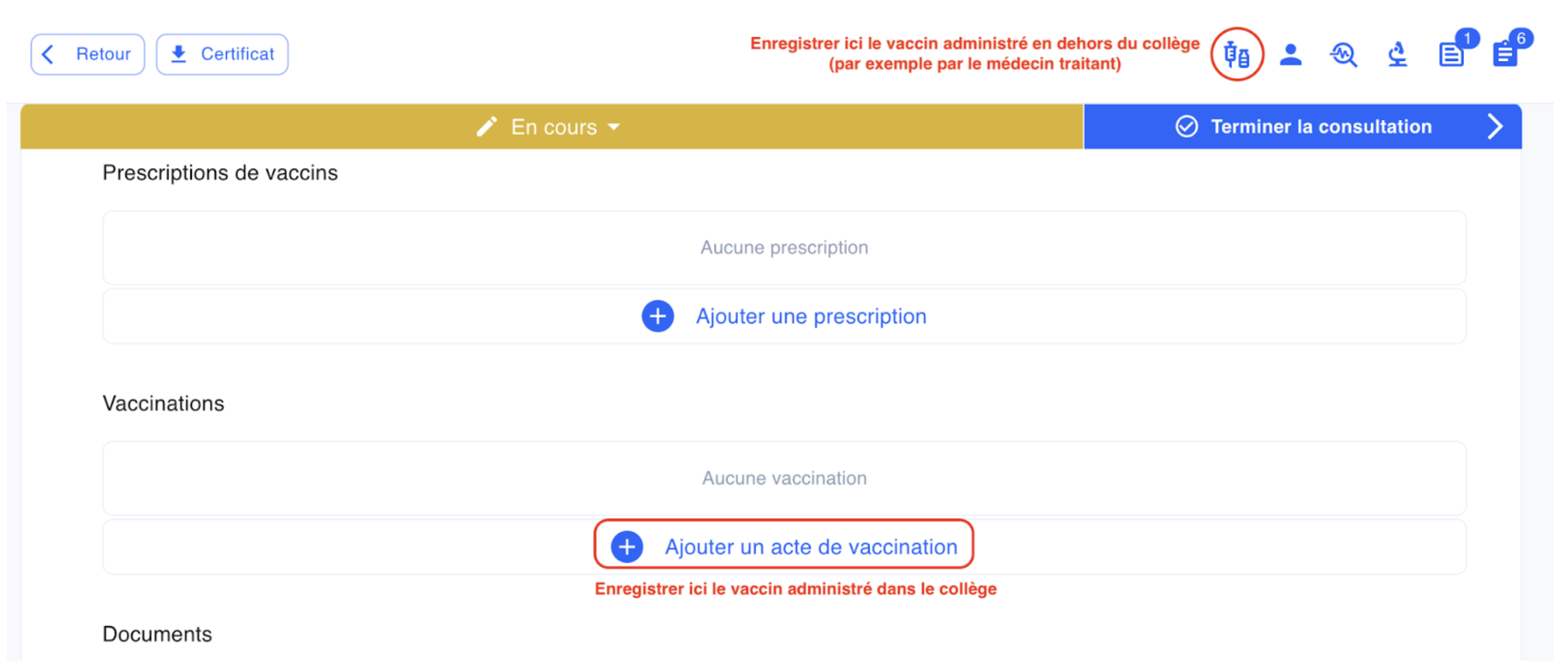Screen dimensions: 1568x670
Task: Click the caret arrow next to En cours
Action: pos(613,126)
